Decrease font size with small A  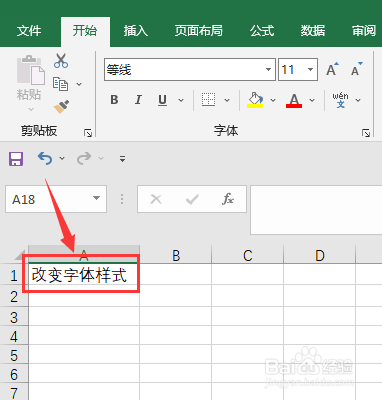tap(357, 69)
